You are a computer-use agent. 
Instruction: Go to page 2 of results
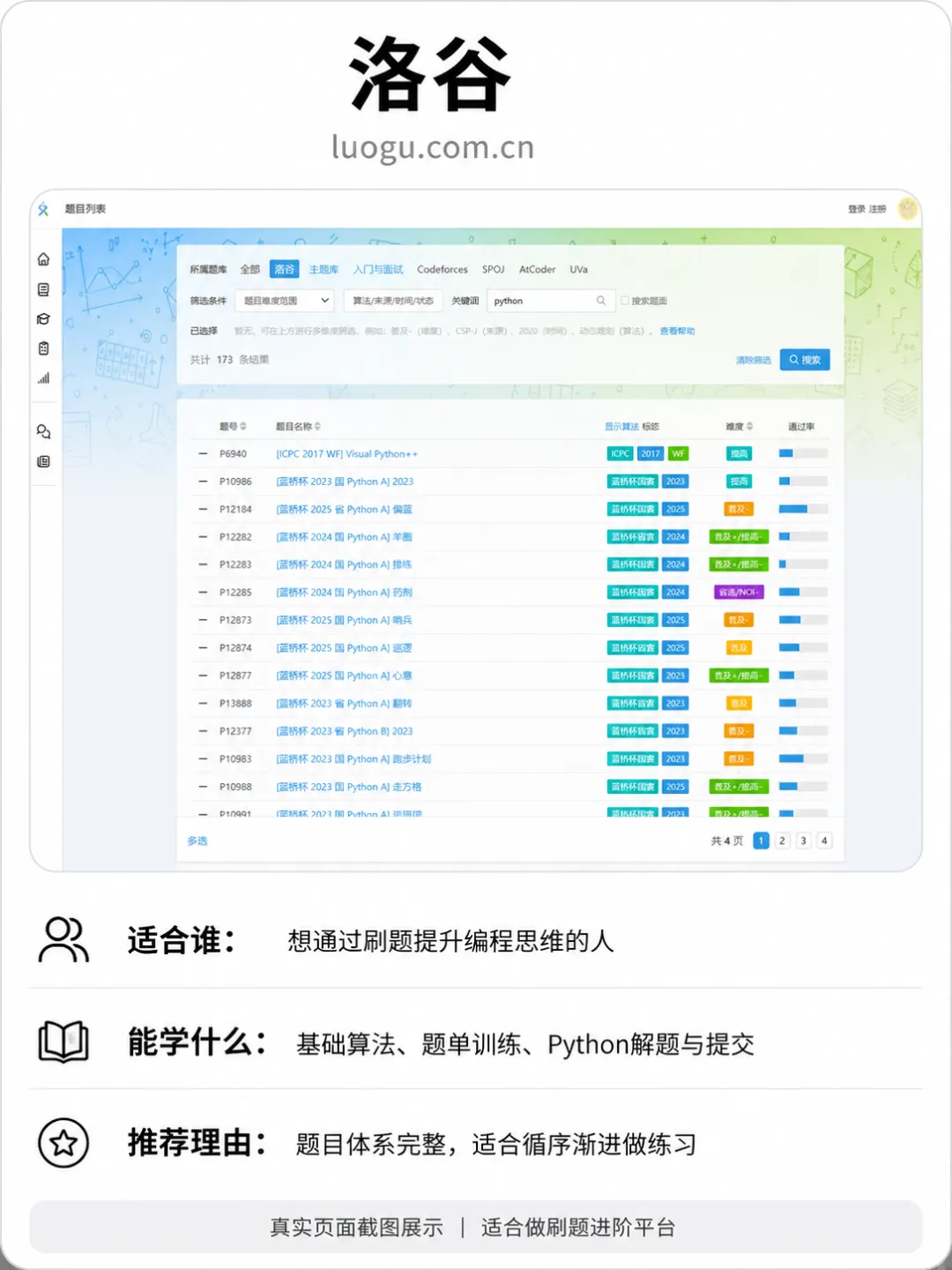782,841
